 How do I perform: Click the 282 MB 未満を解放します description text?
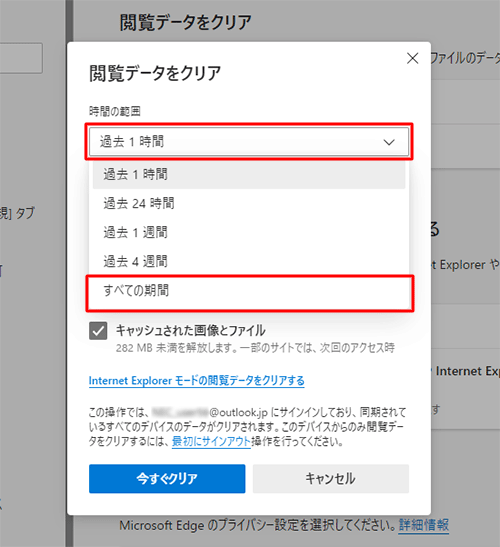click(255, 348)
